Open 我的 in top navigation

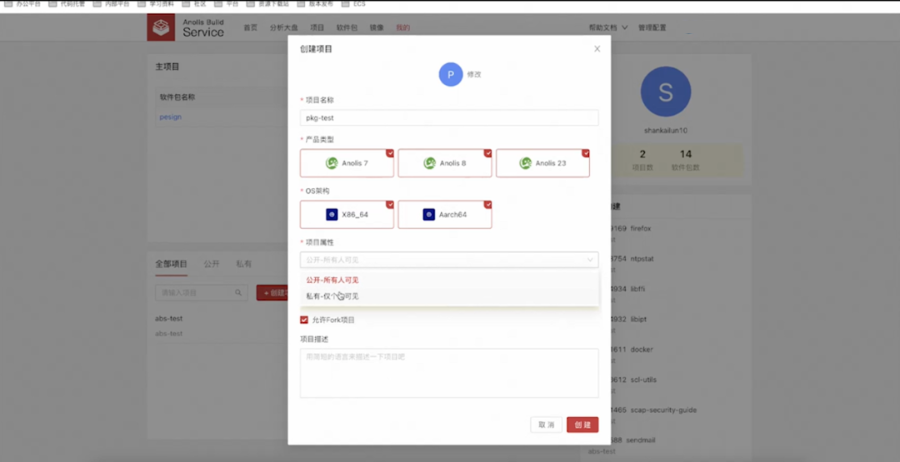click(403, 28)
